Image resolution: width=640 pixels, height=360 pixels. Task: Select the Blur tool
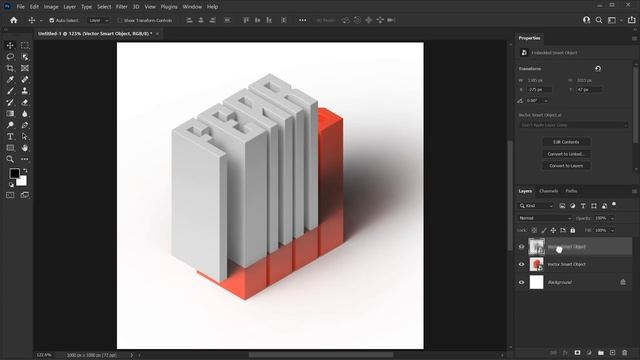point(25,114)
